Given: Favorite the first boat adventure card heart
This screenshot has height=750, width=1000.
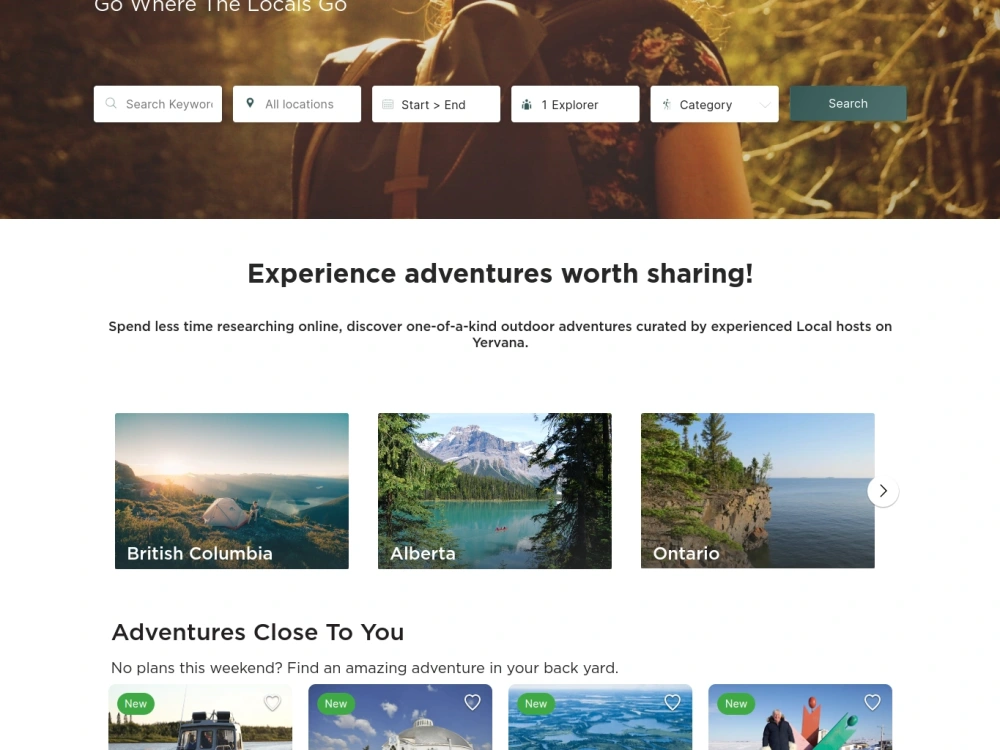Looking at the screenshot, I should [272, 703].
